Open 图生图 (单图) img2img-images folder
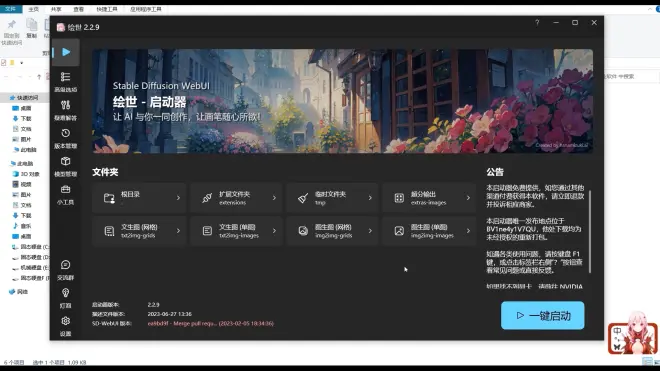This screenshot has width=660, height=371. (x=428, y=231)
